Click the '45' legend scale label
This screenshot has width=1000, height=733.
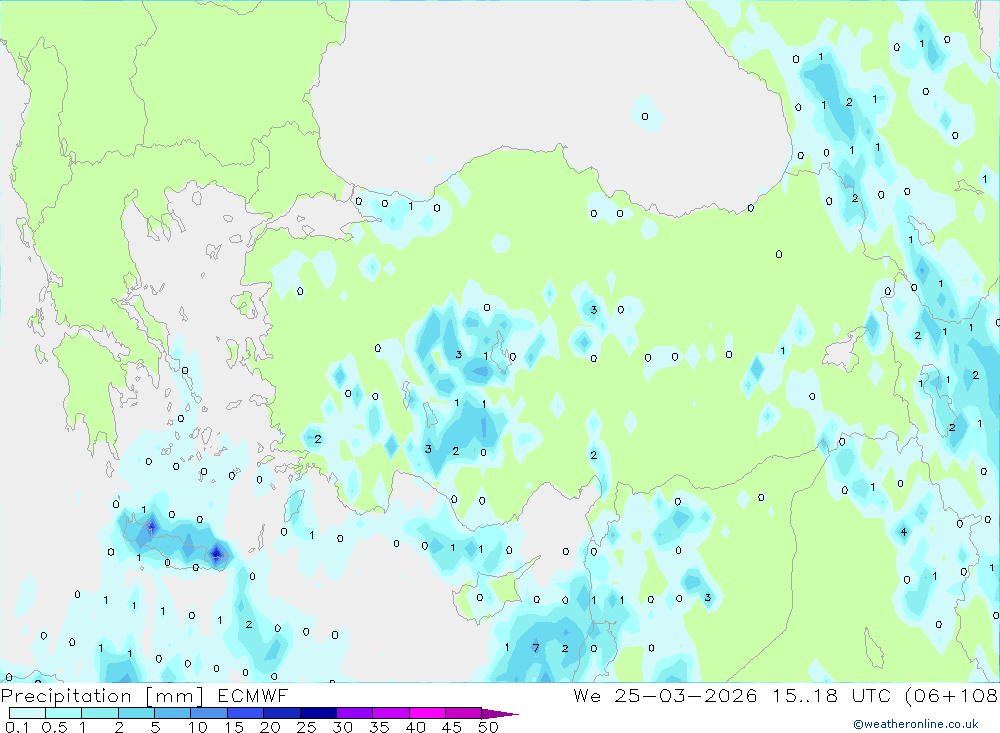[452, 727]
